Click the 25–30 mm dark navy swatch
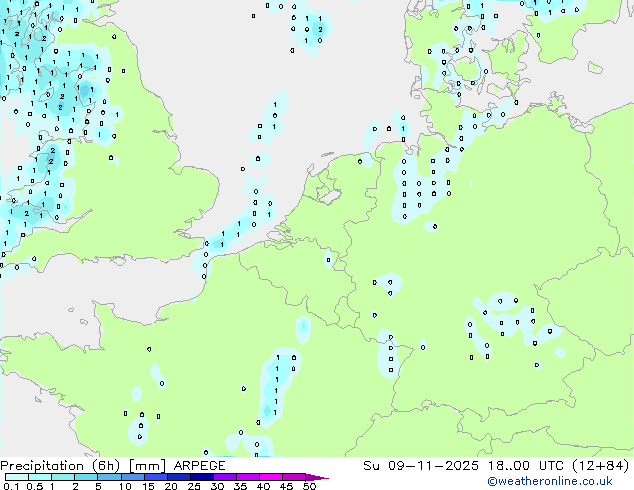 (x=201, y=477)
